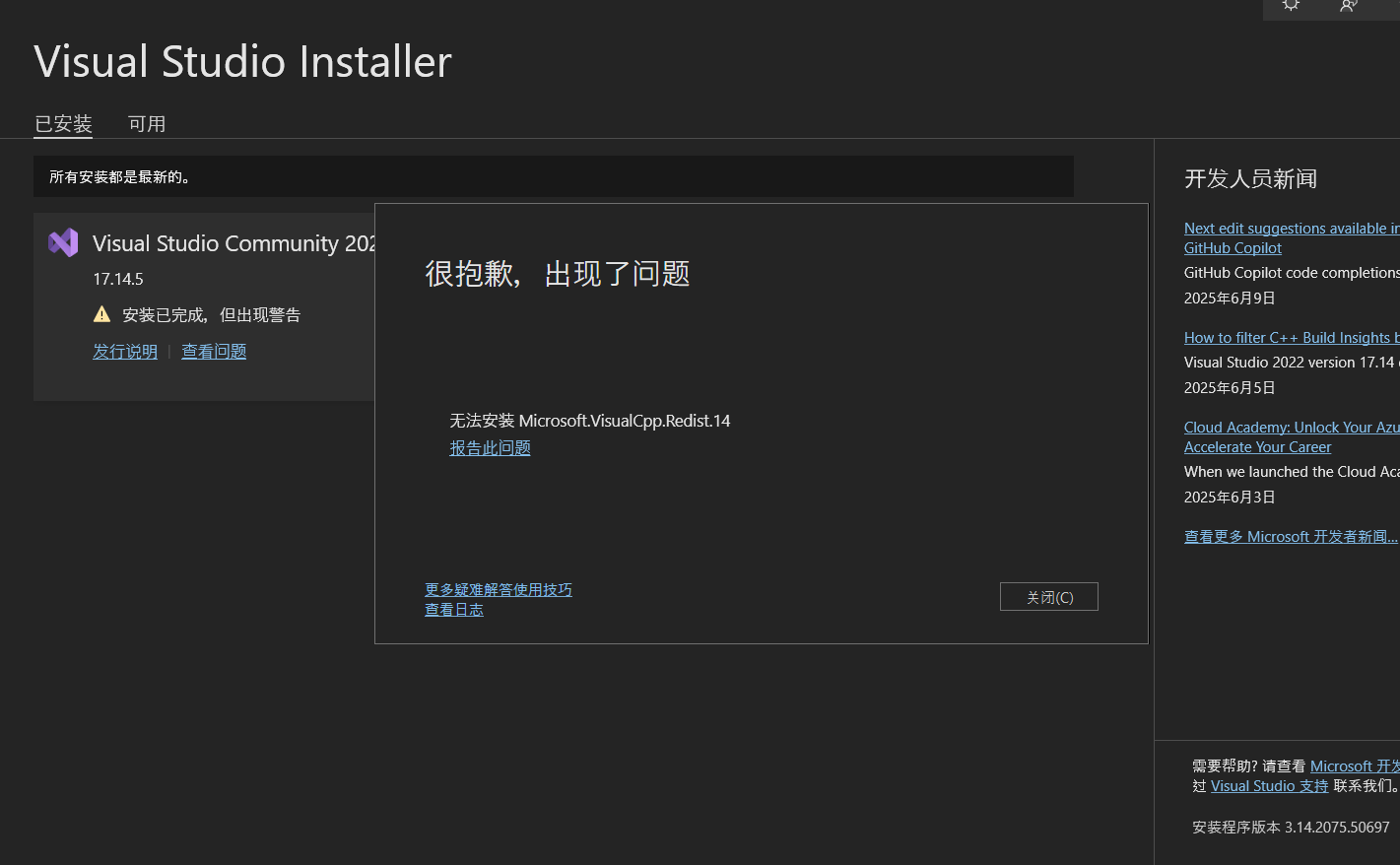
Task: Click the 安装已完成，但出现警告 status text
Action: pos(212,315)
